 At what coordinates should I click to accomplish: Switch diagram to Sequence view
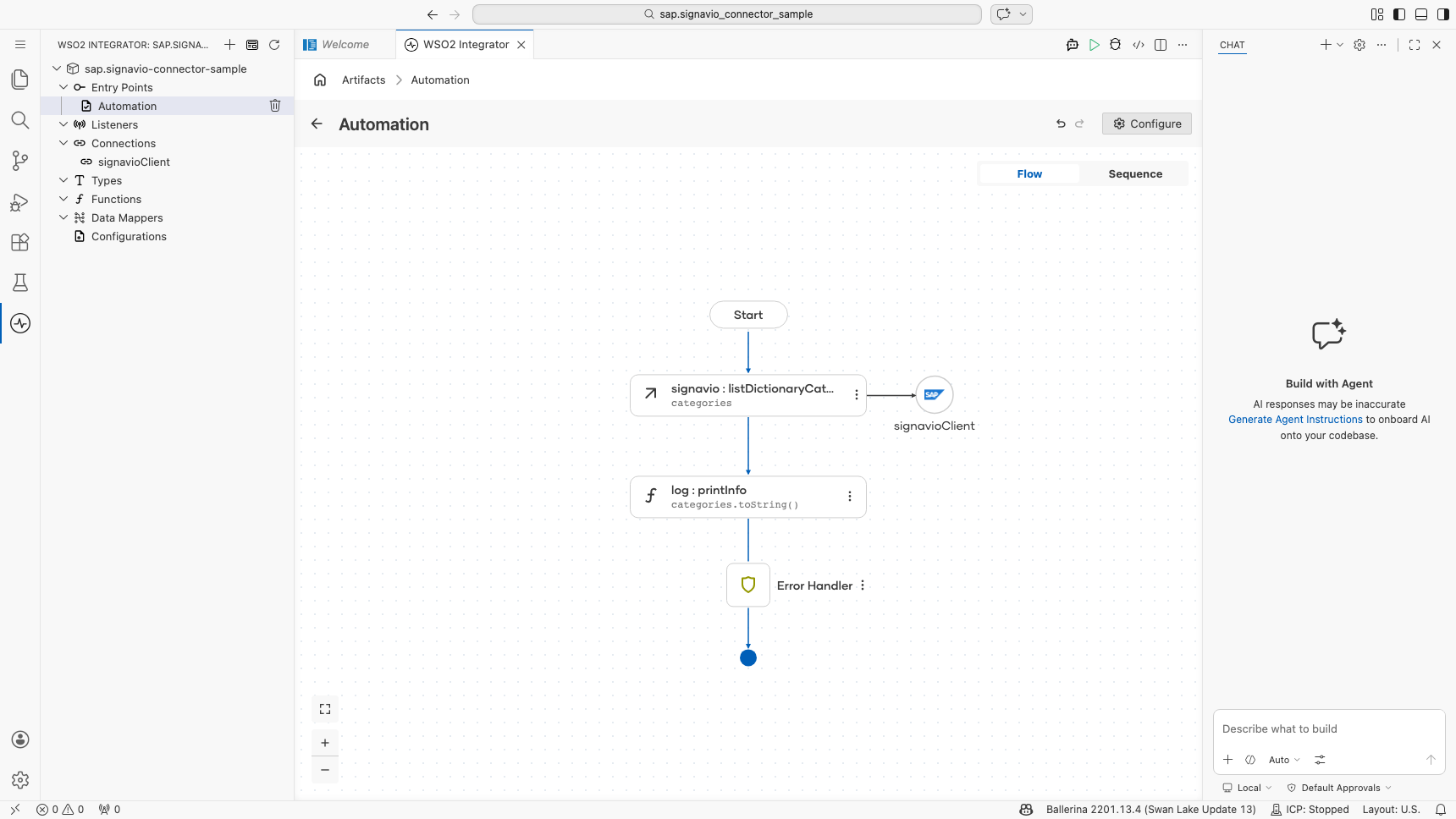(1135, 174)
